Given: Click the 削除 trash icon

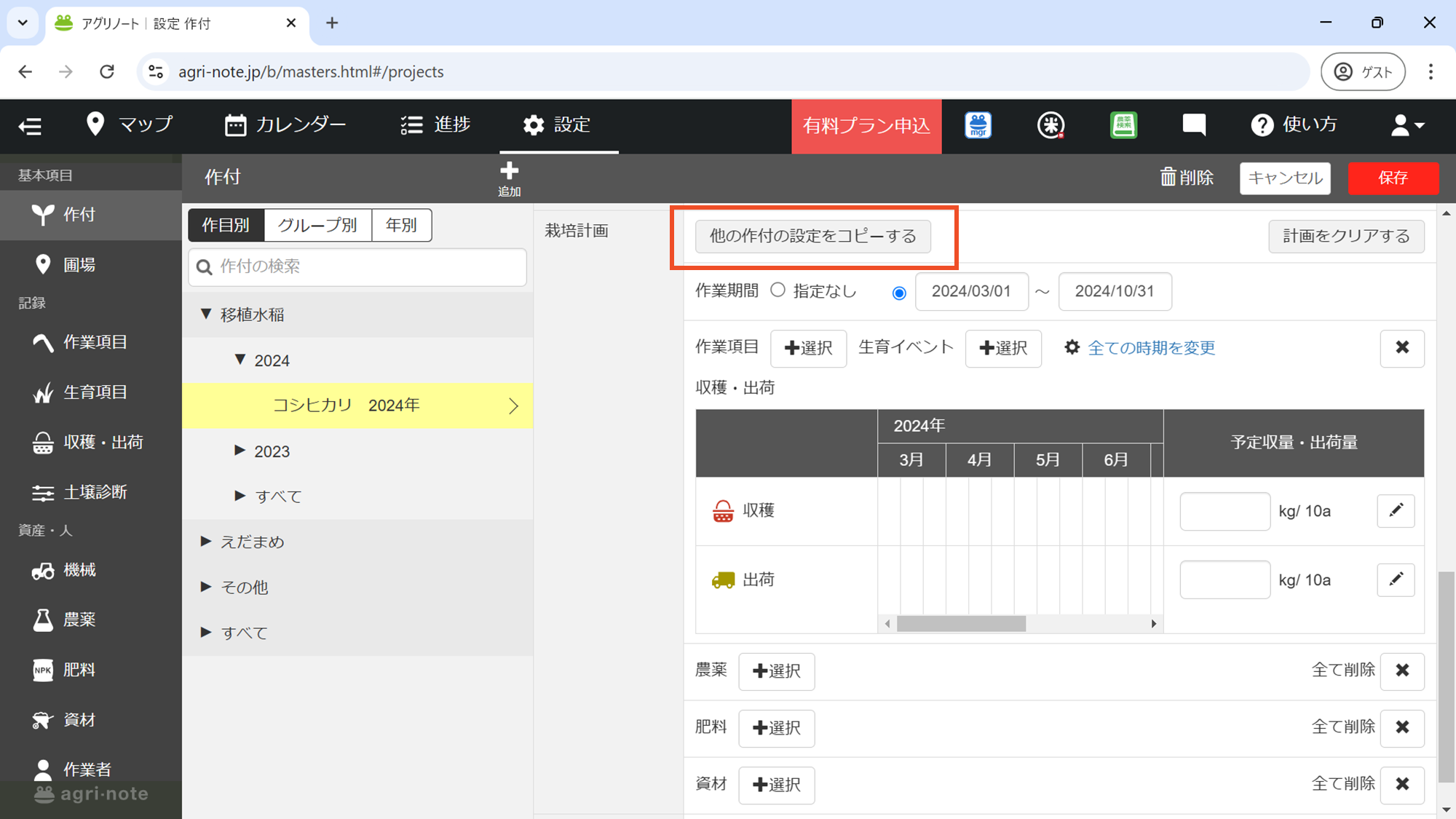Looking at the screenshot, I should (1168, 178).
